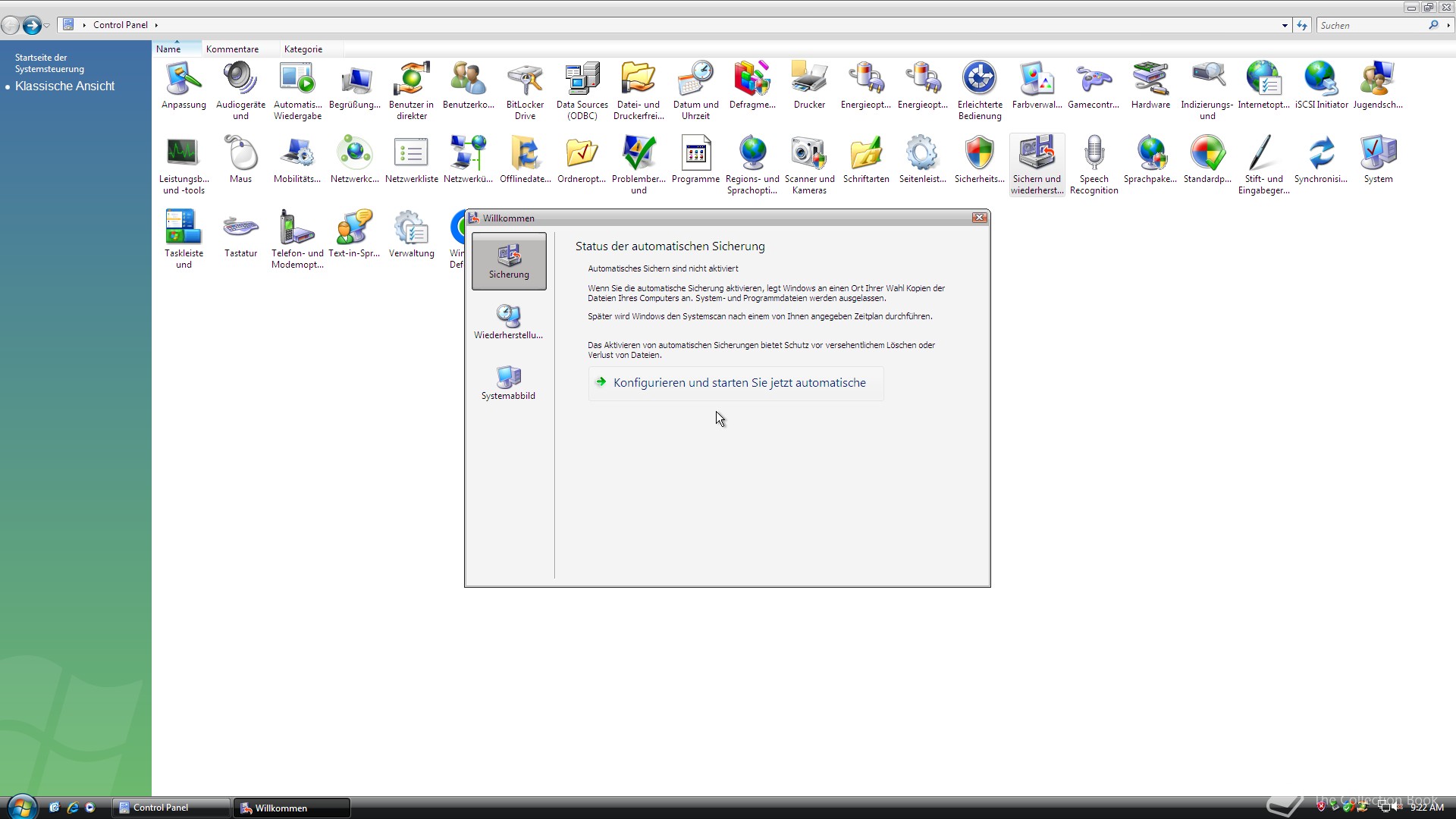
Task: Open Benutzerkonten icon
Action: tap(468, 86)
